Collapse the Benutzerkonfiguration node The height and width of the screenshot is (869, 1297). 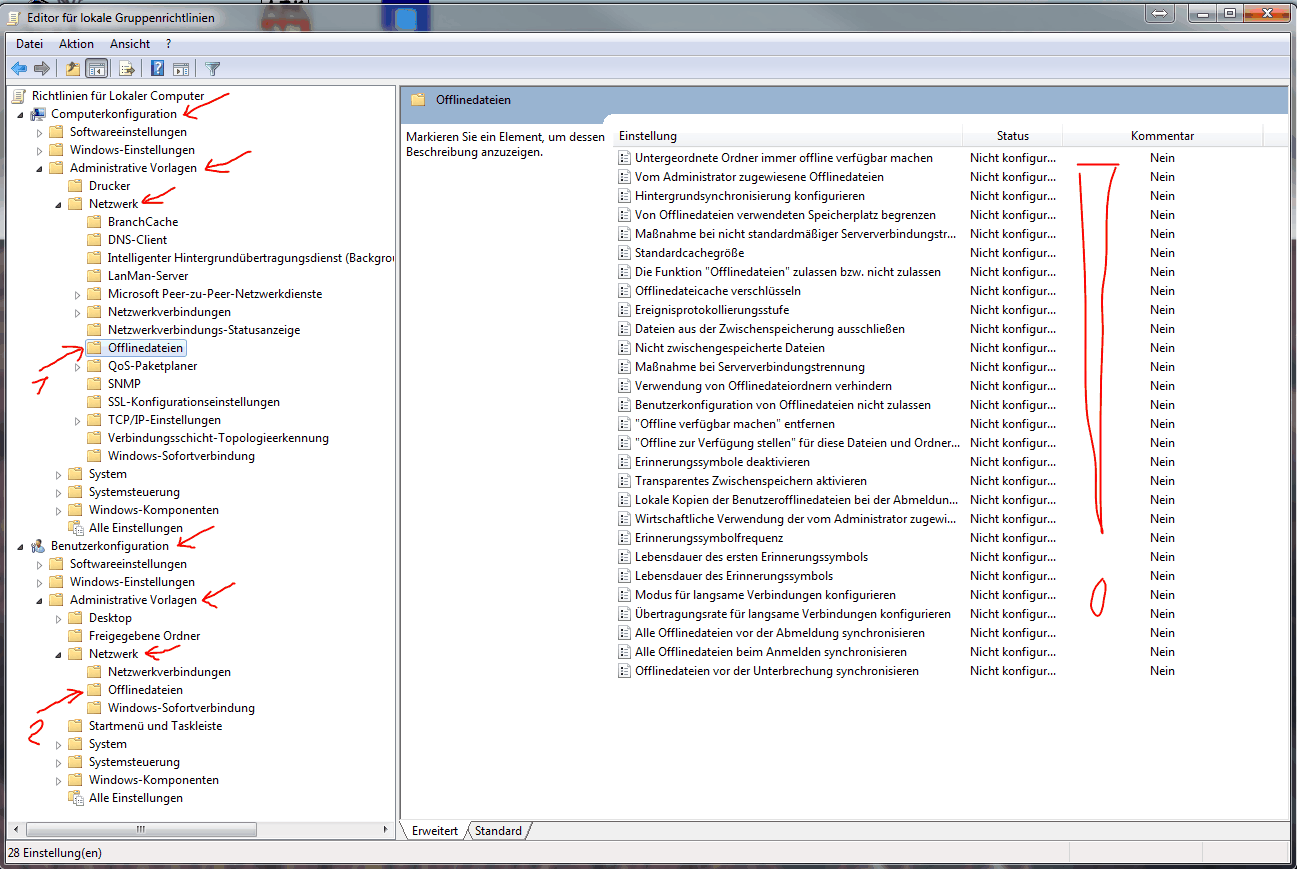[x=21, y=546]
